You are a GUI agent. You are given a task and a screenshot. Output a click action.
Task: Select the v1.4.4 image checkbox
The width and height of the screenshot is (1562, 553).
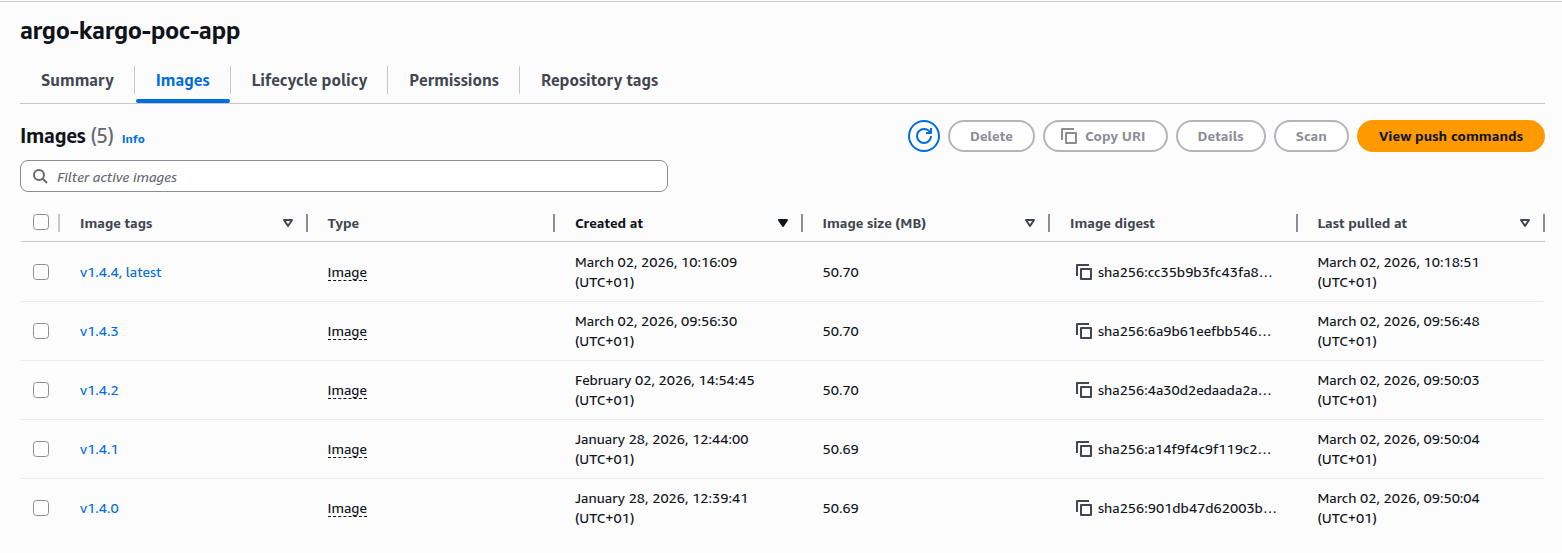[x=41, y=272]
